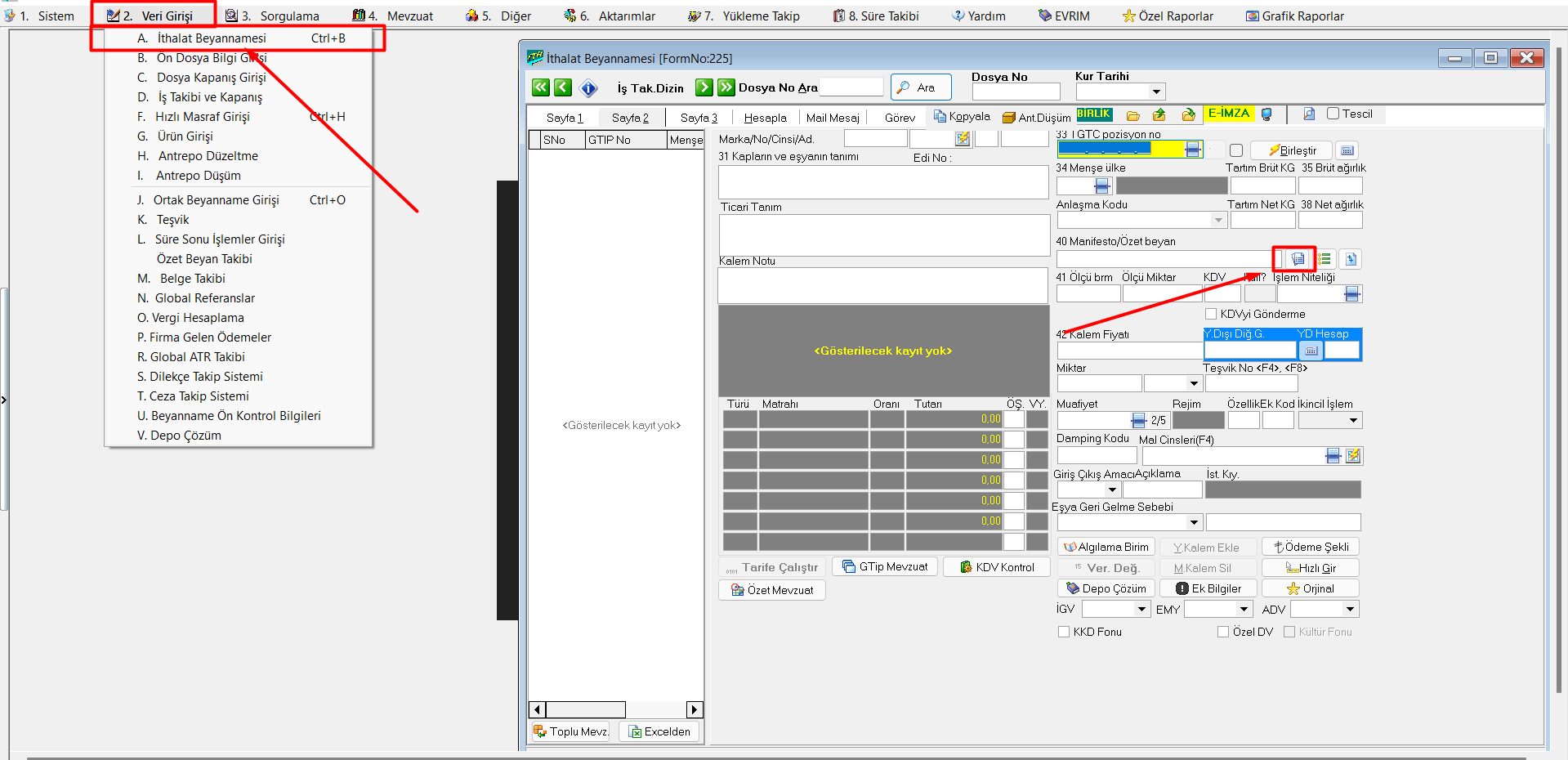This screenshot has height=760, width=1568.
Task: Switch to Sayfa 3 tab
Action: pyautogui.click(x=699, y=118)
